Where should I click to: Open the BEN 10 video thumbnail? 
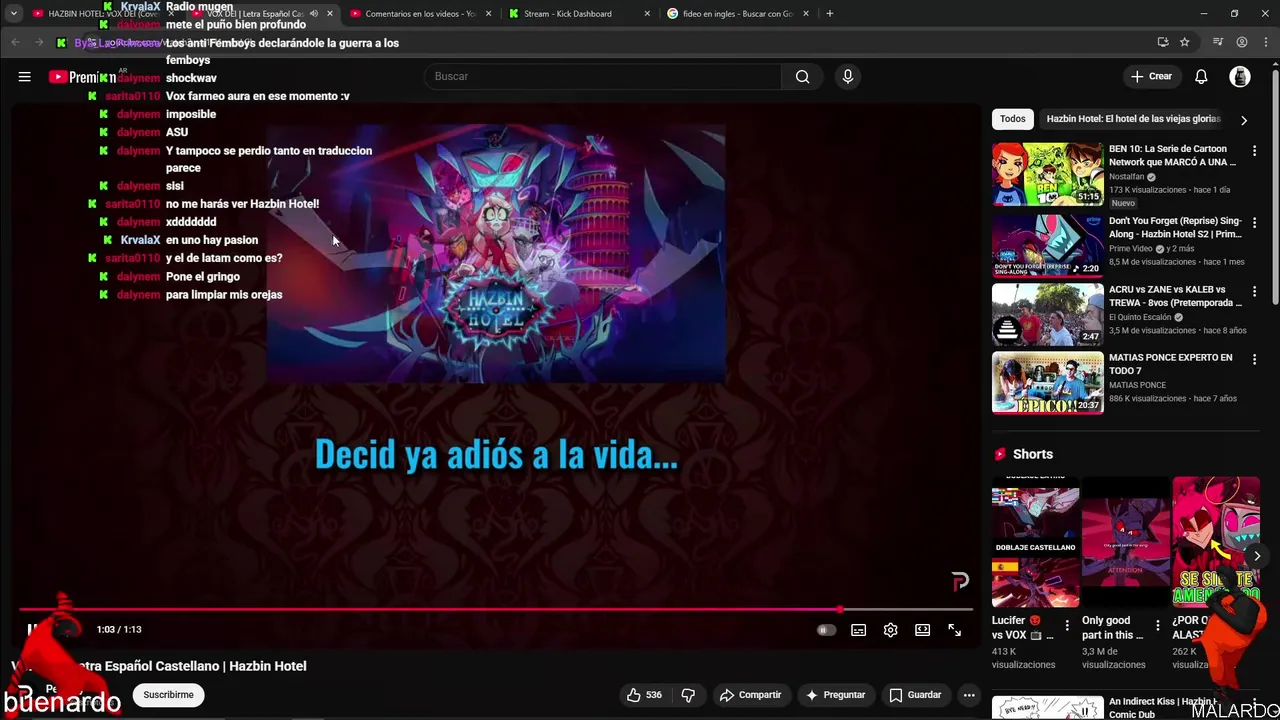pyautogui.click(x=1047, y=174)
